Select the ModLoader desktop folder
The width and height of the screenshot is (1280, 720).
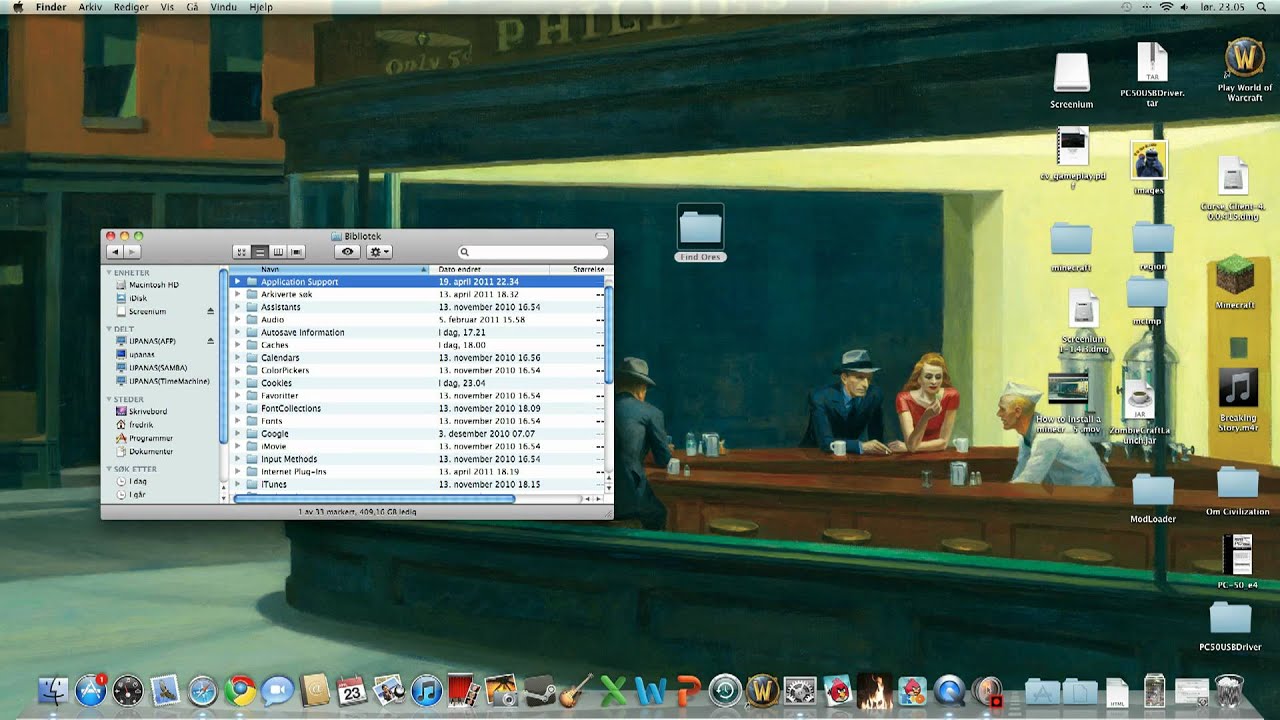(x=1153, y=497)
